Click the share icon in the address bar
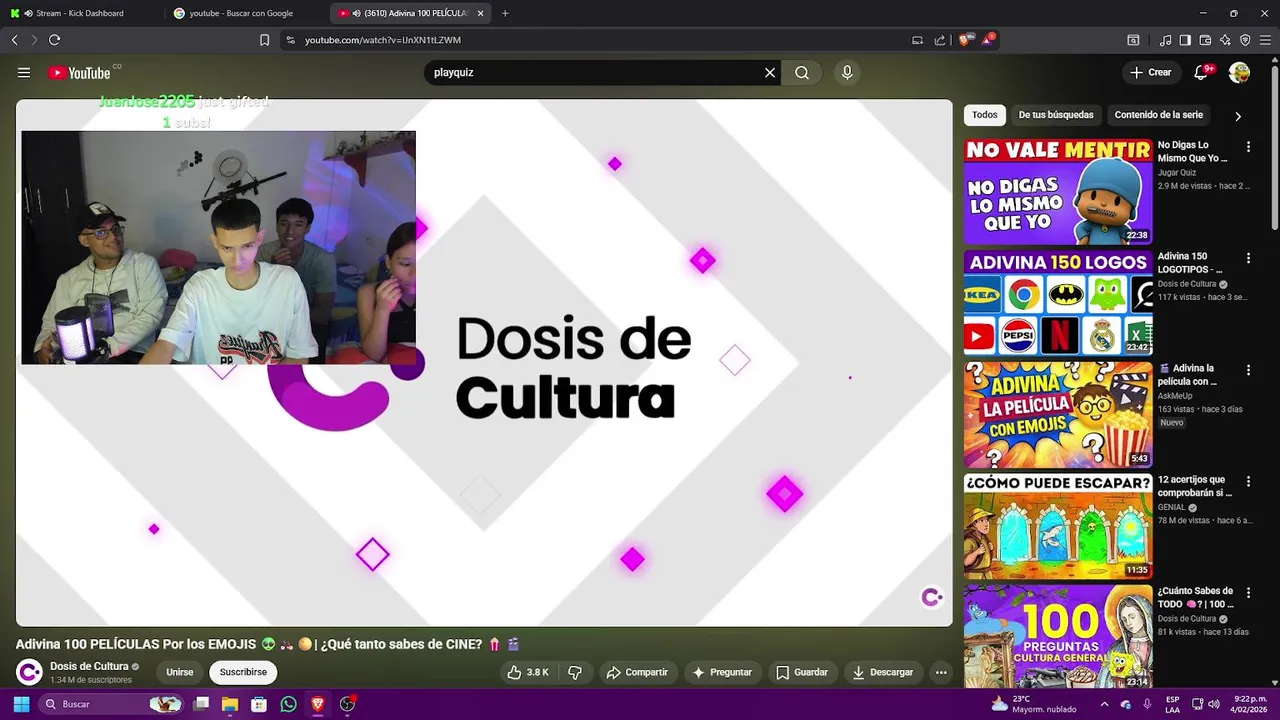1280x720 pixels. click(x=940, y=40)
